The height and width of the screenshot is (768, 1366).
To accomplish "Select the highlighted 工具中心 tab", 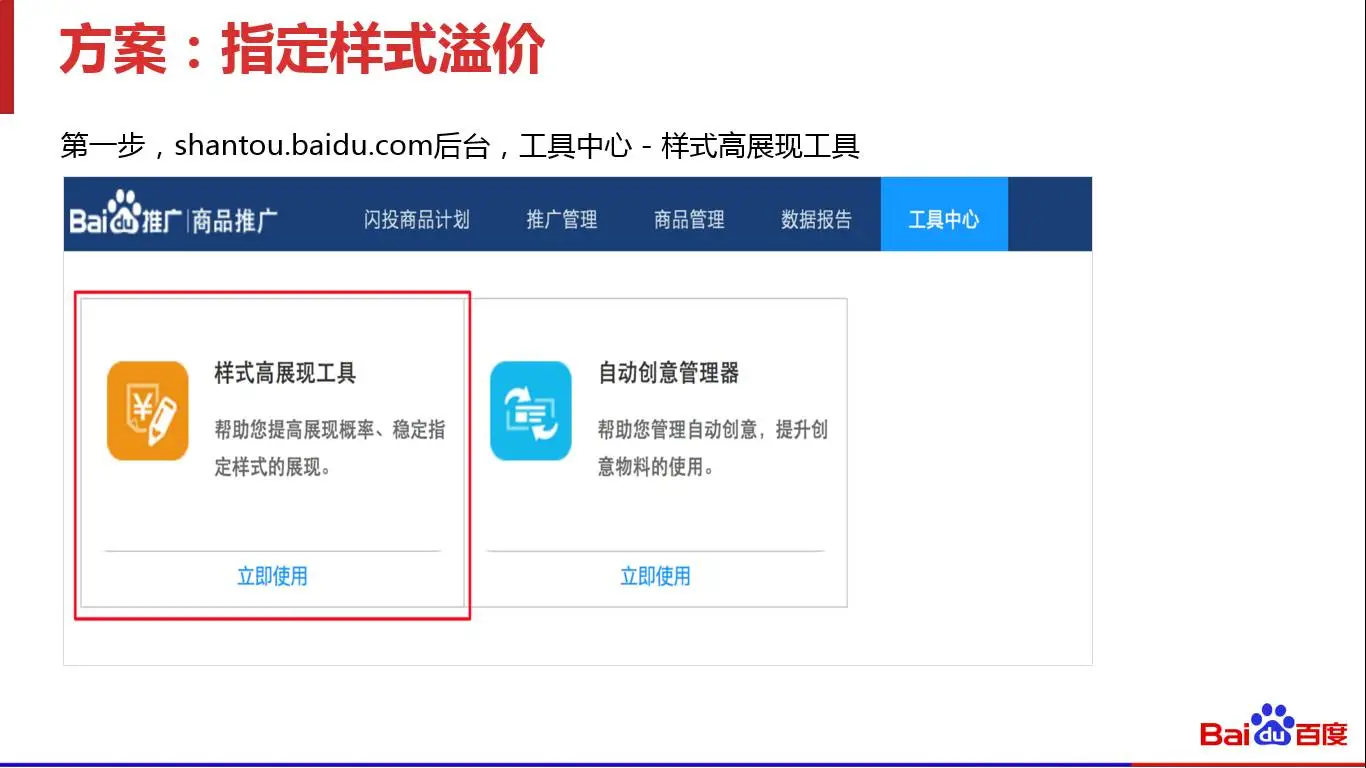I will (x=943, y=220).
